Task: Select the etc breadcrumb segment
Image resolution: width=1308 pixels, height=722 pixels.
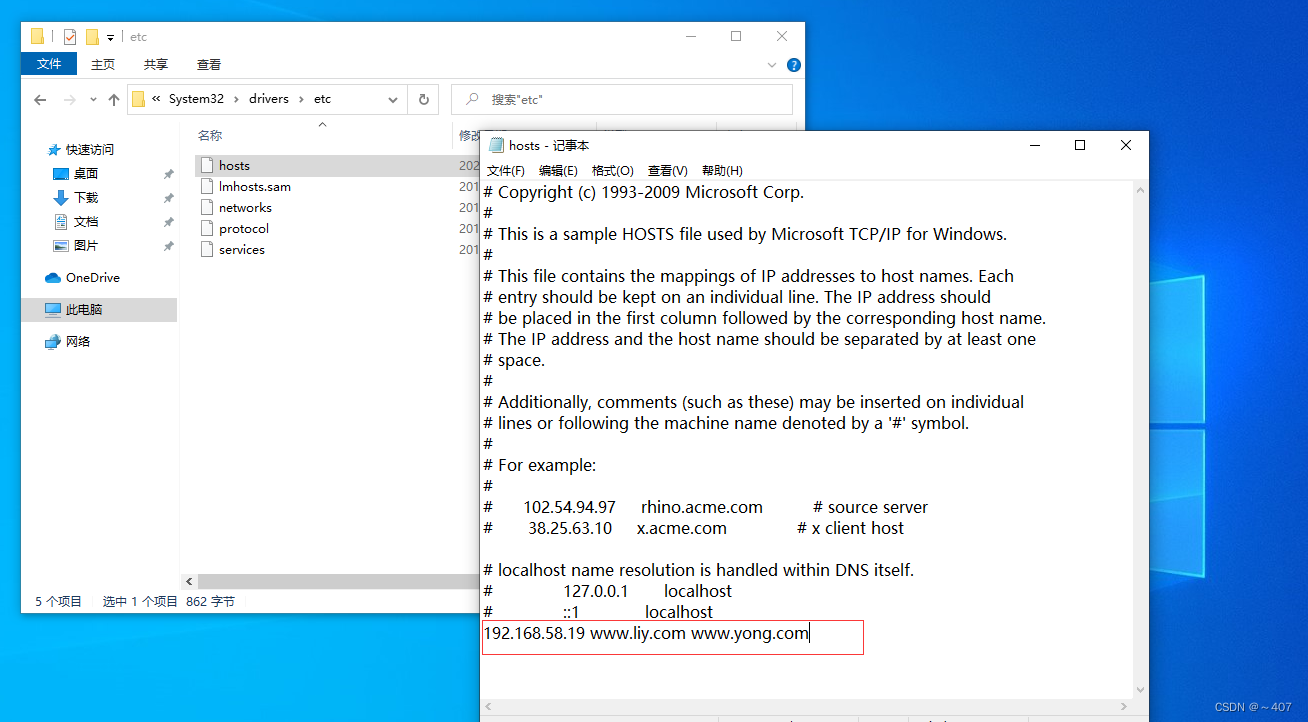Action: coord(322,99)
